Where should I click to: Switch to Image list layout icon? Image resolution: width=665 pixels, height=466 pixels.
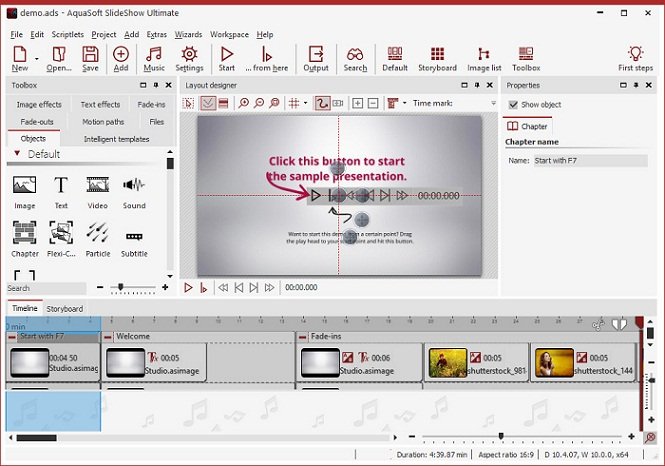coord(484,59)
